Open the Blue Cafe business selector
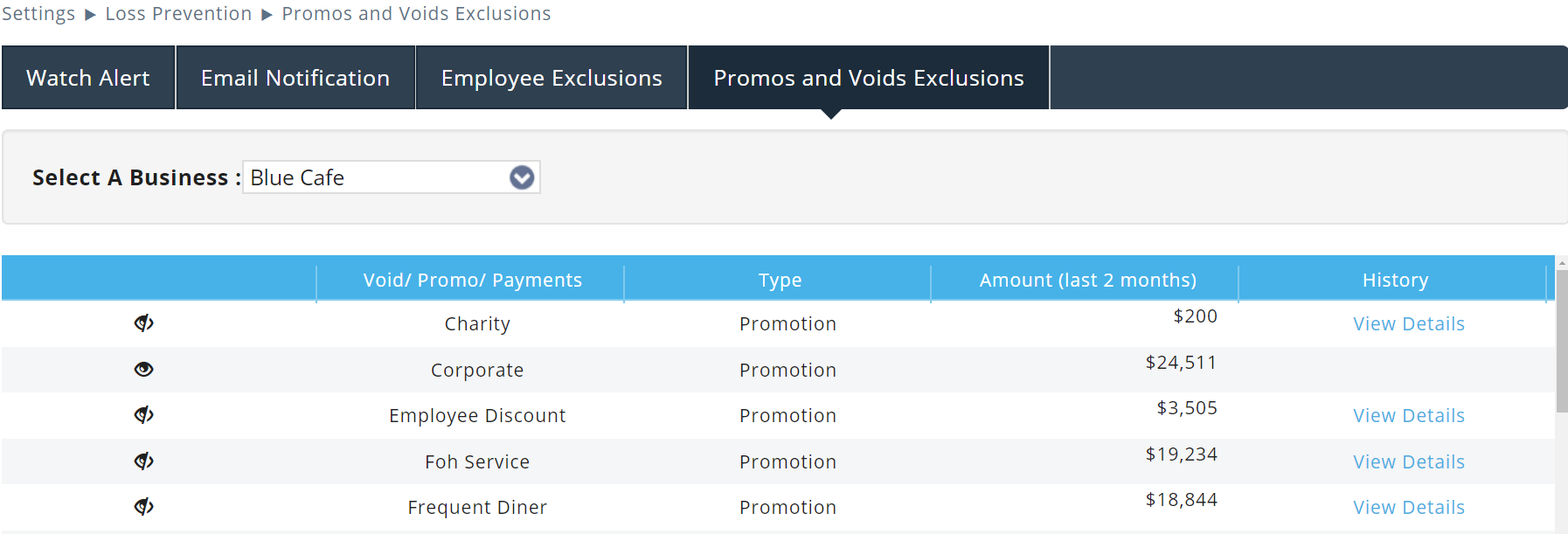 pyautogui.click(x=378, y=177)
